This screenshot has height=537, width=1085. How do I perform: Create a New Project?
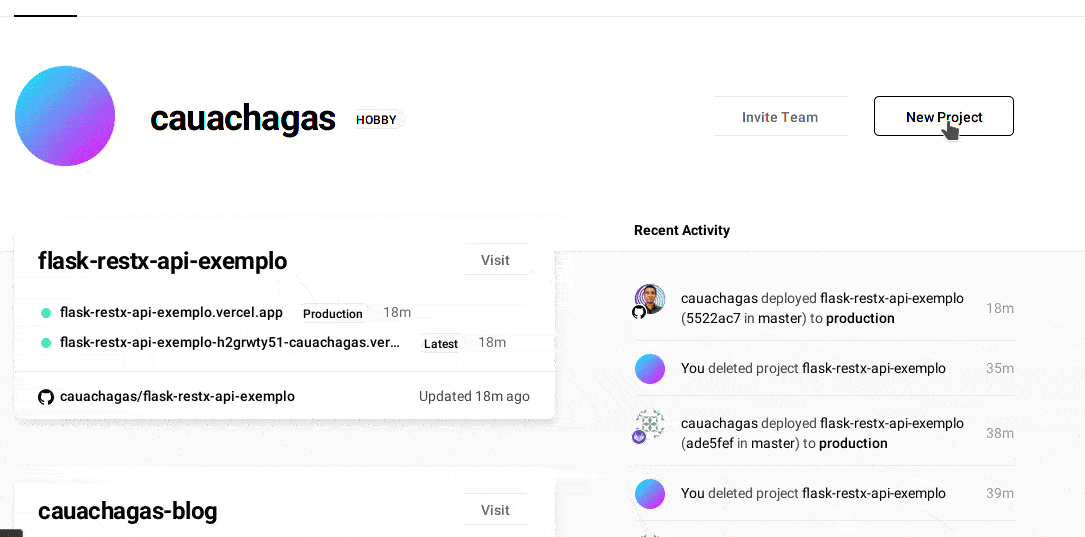tap(943, 117)
